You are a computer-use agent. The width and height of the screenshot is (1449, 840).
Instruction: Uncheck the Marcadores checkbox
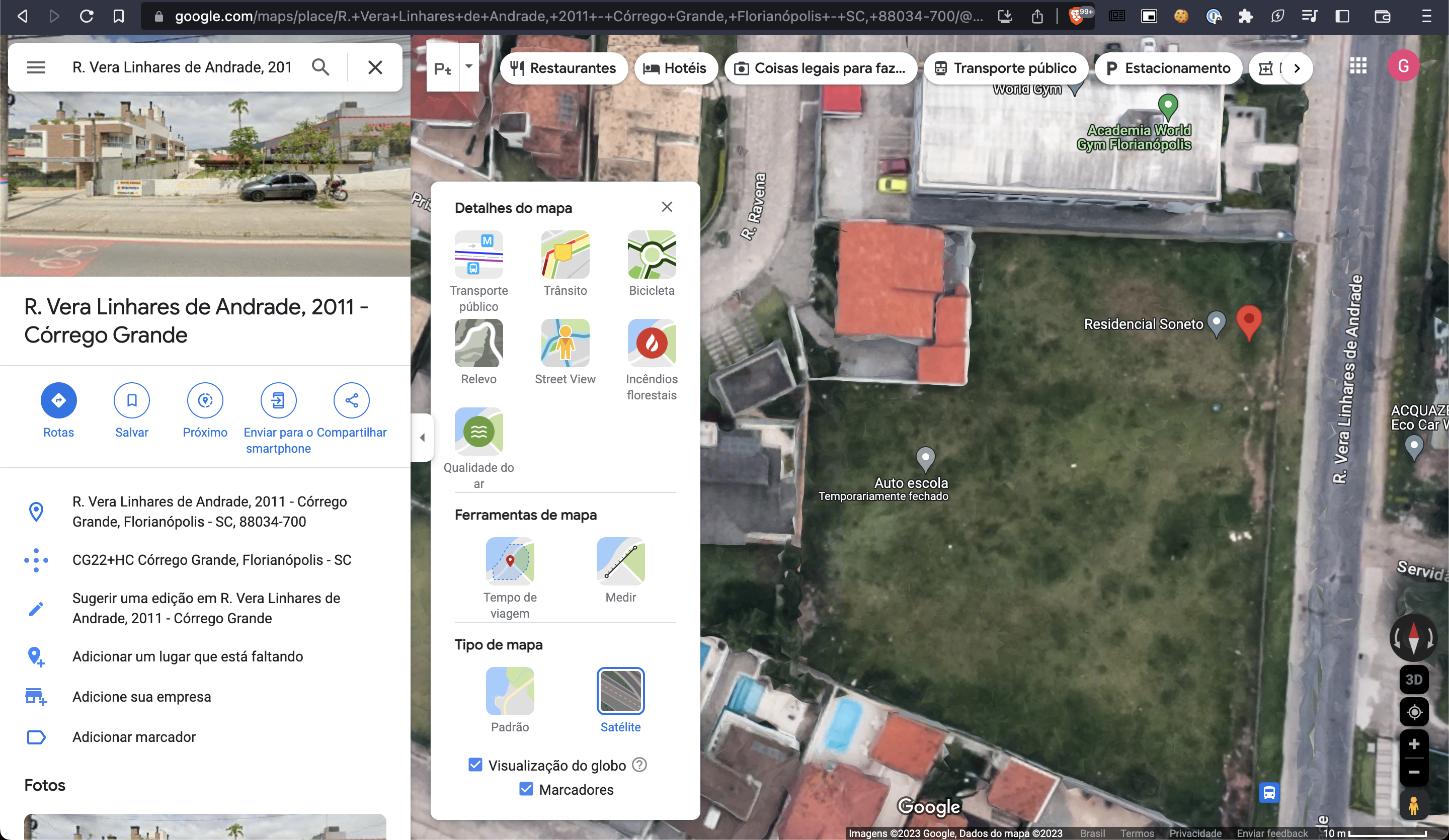pos(526,789)
